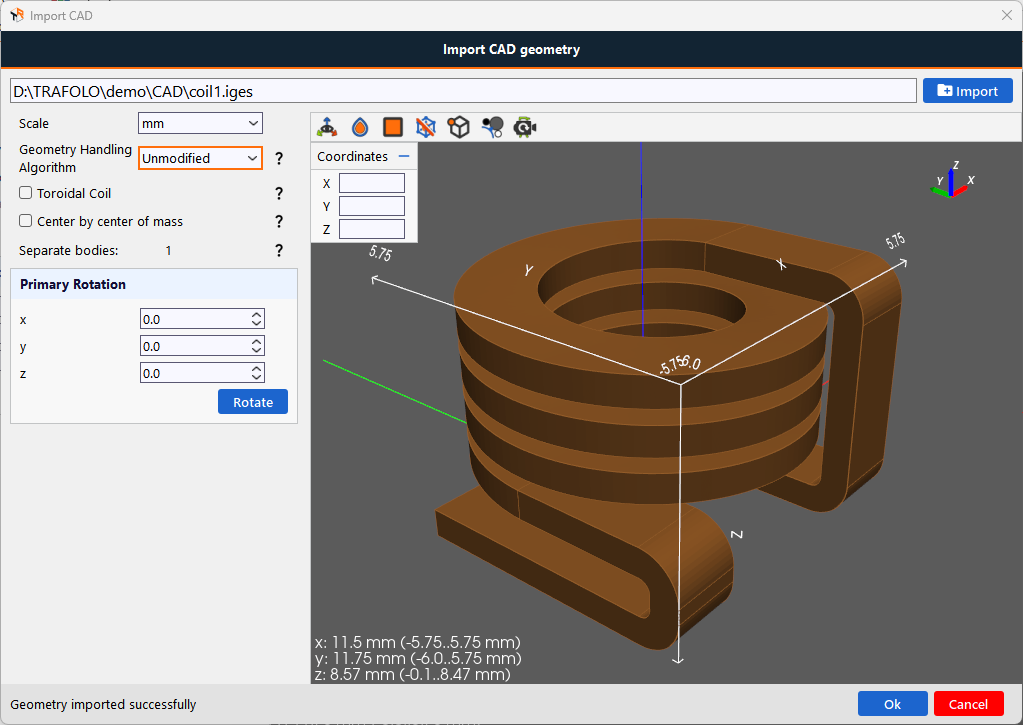Increase the rotation z value

(256, 369)
